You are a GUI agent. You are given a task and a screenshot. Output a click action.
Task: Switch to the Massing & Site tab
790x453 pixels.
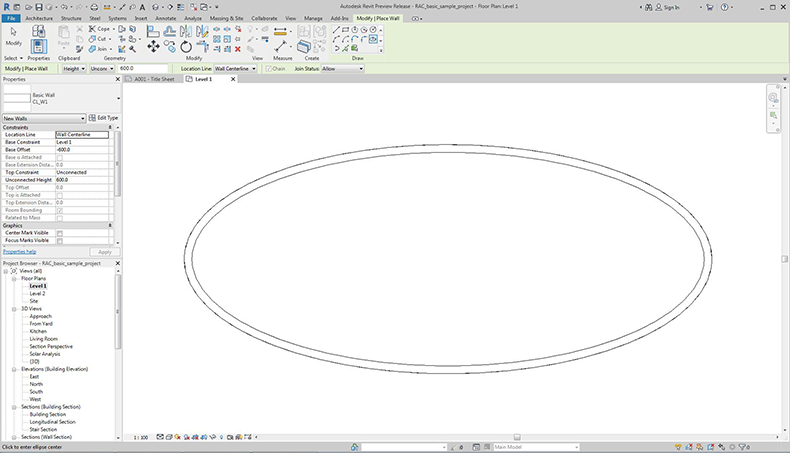tap(226, 18)
